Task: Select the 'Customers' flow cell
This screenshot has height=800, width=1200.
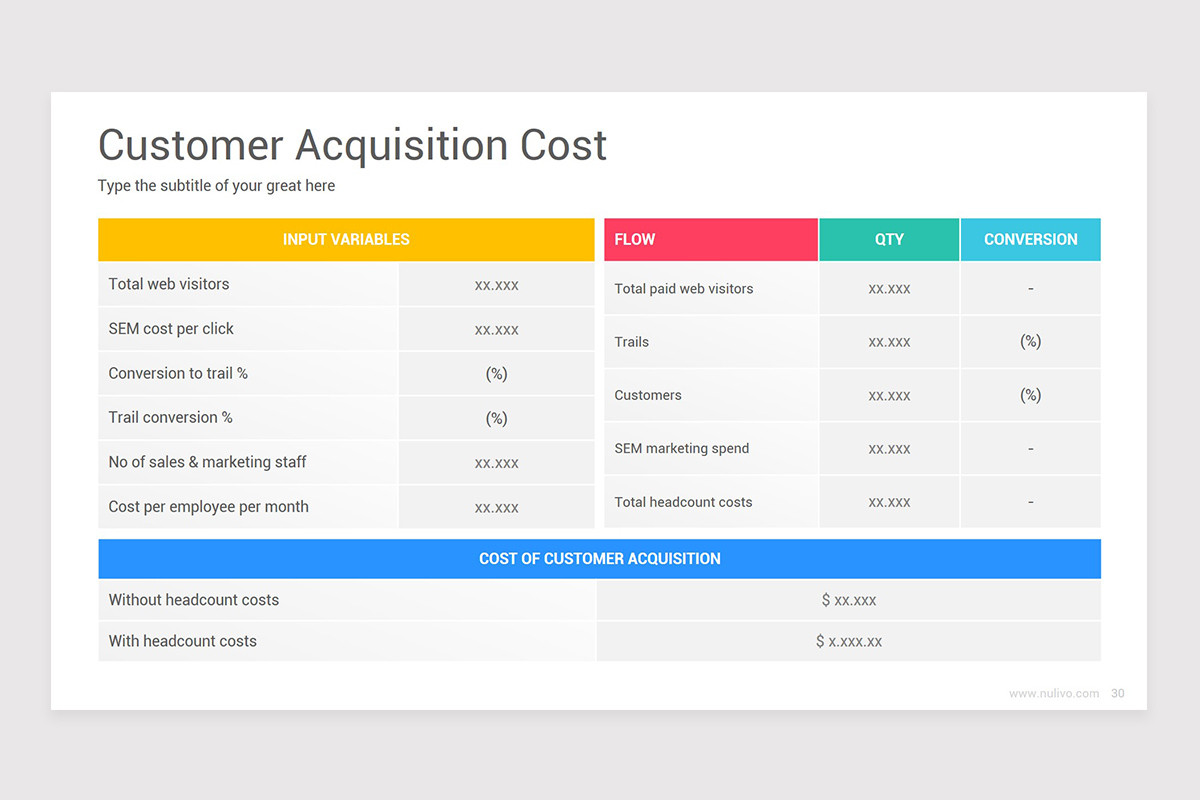Action: click(711, 395)
